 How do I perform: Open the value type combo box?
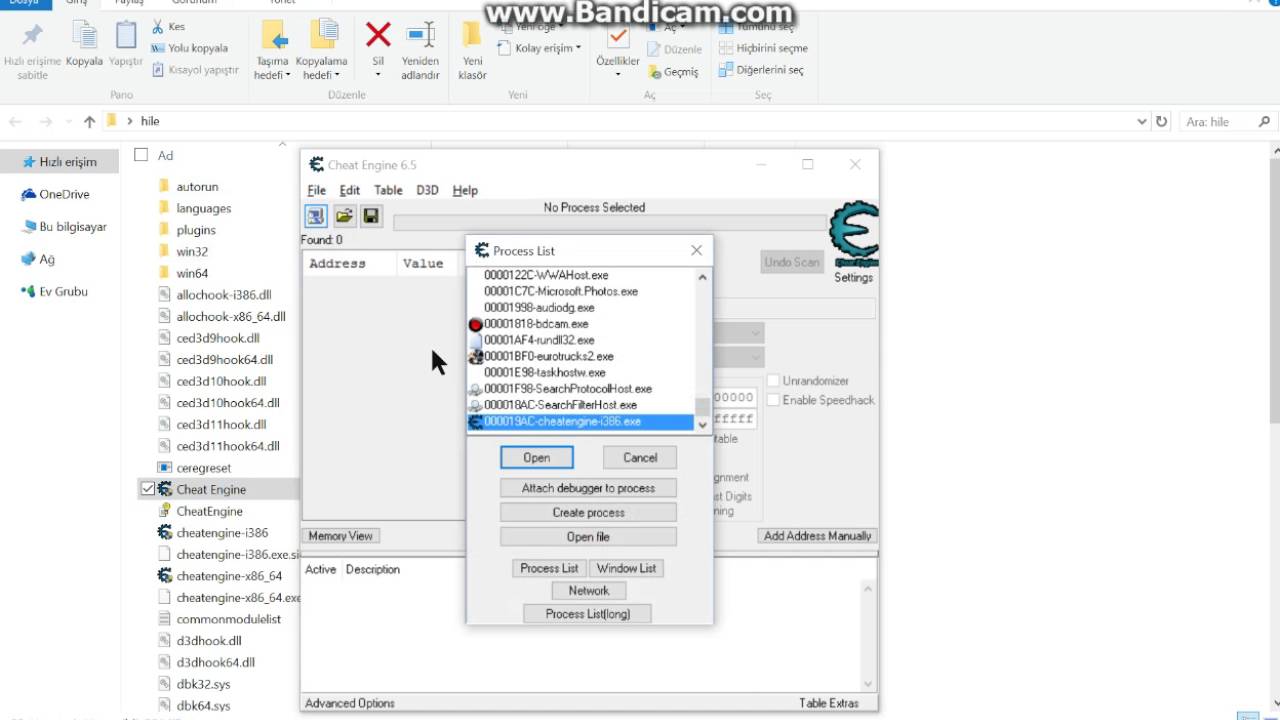click(739, 357)
